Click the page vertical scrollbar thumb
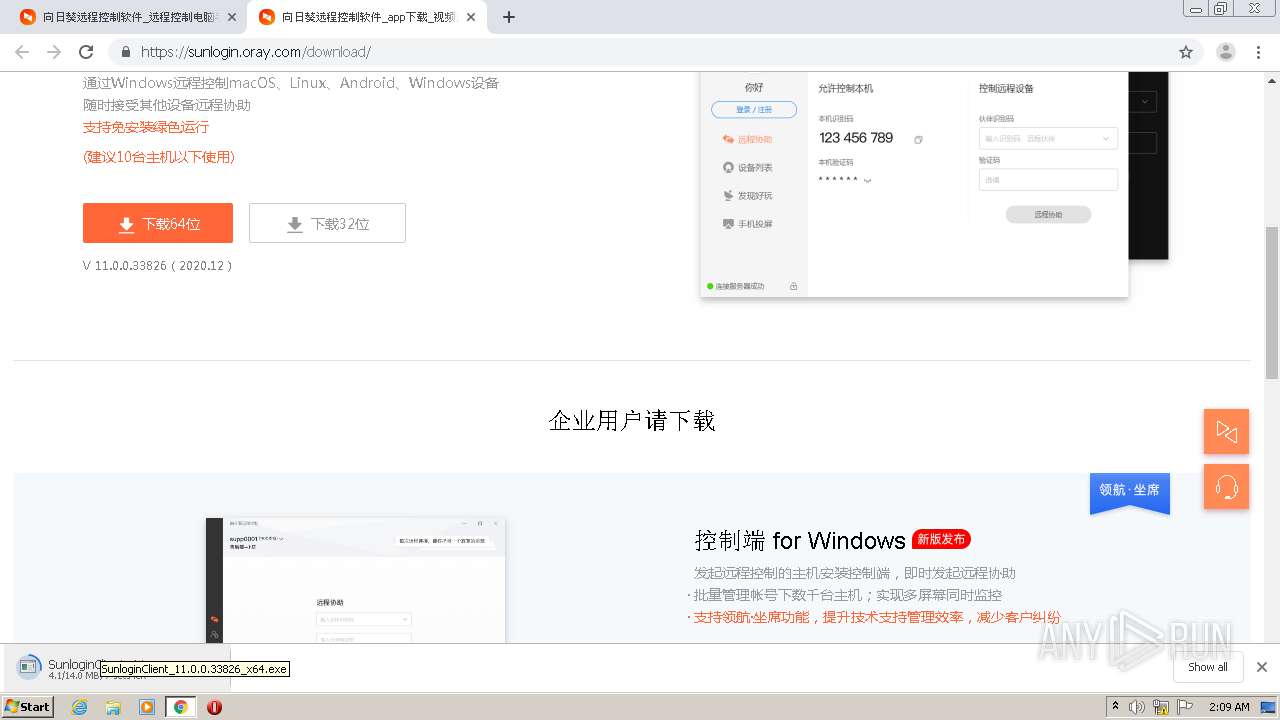 tap(1272, 302)
